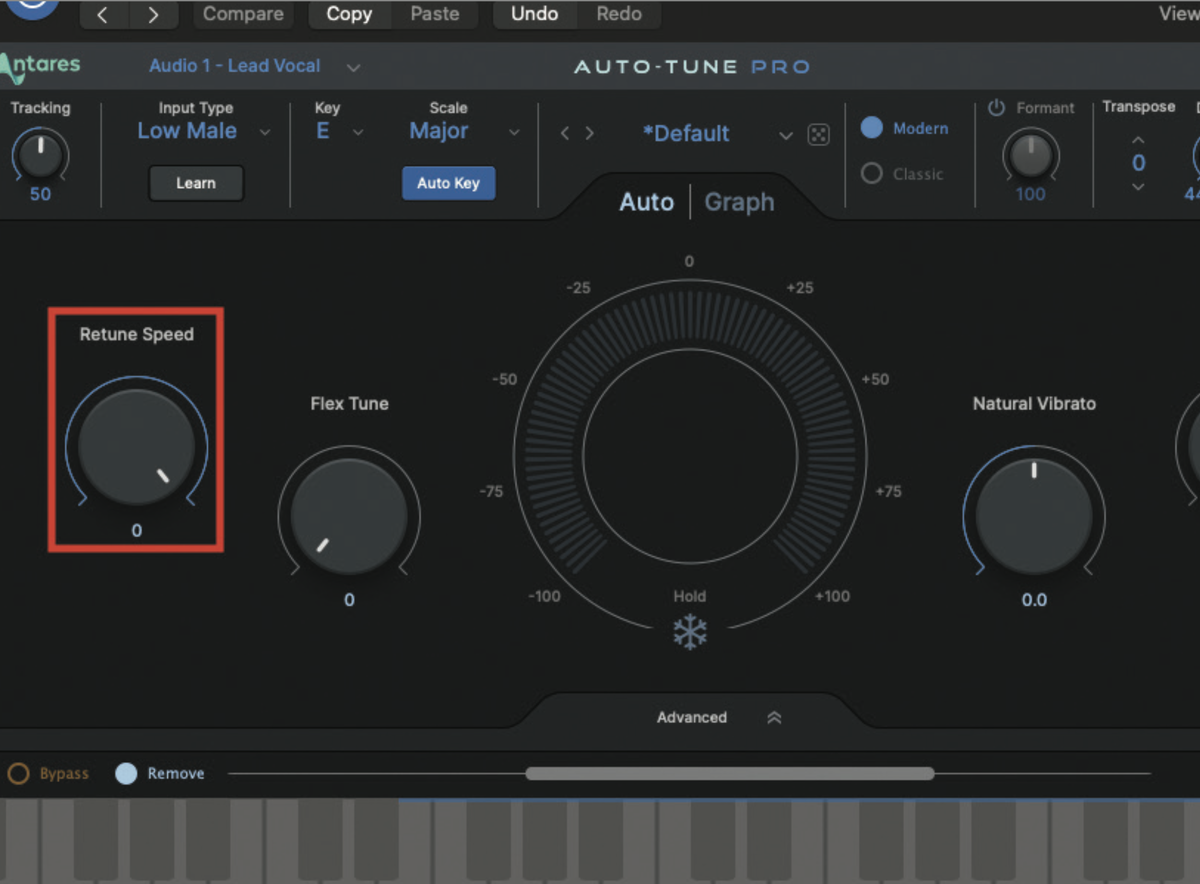This screenshot has width=1200, height=884.
Task: Enable the Bypass toggle
Action: [x=18, y=773]
